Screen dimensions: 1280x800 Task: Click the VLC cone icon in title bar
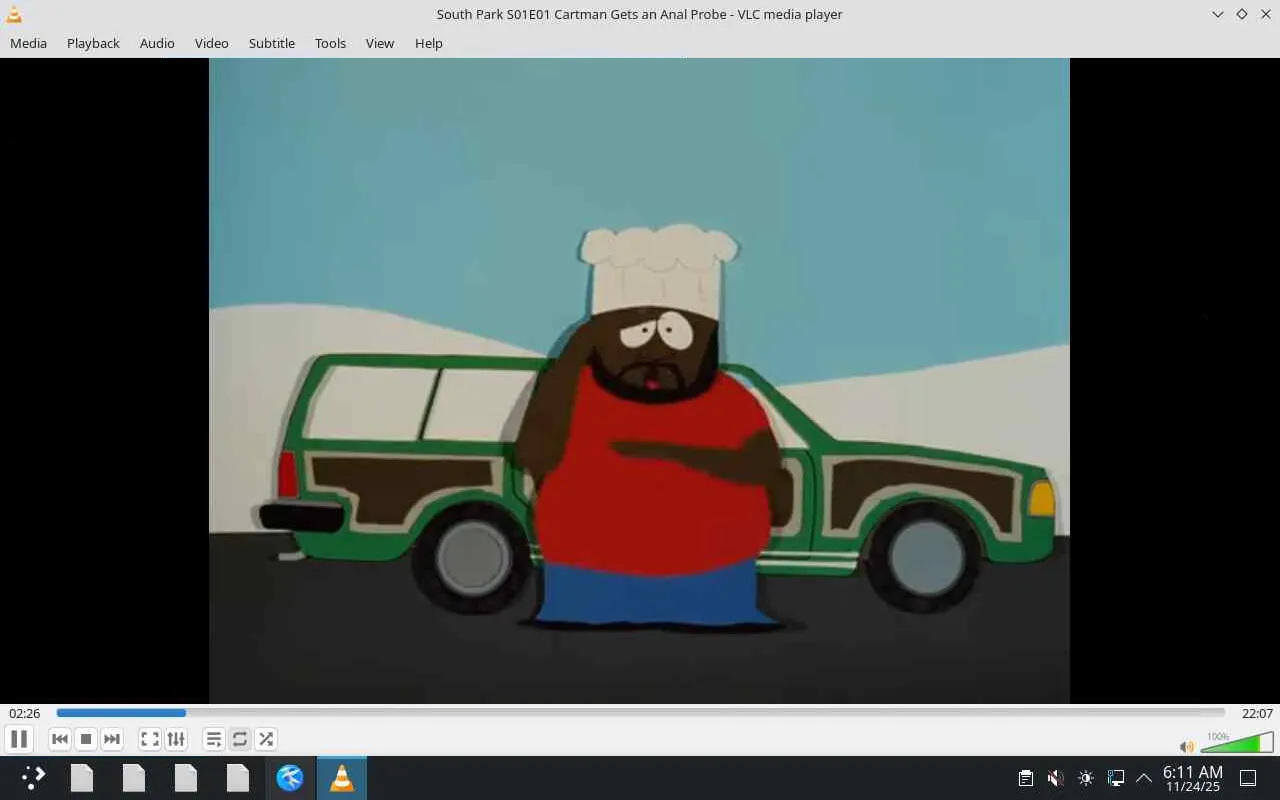14,14
